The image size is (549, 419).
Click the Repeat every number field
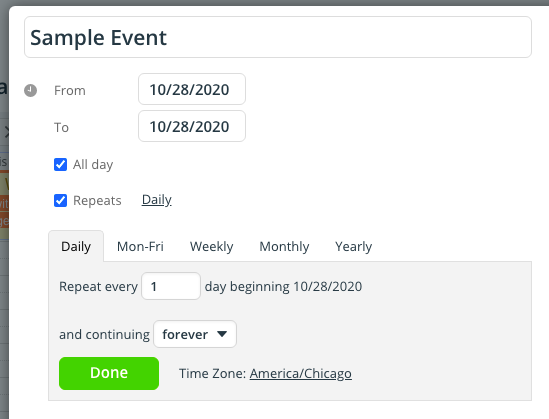pos(171,286)
